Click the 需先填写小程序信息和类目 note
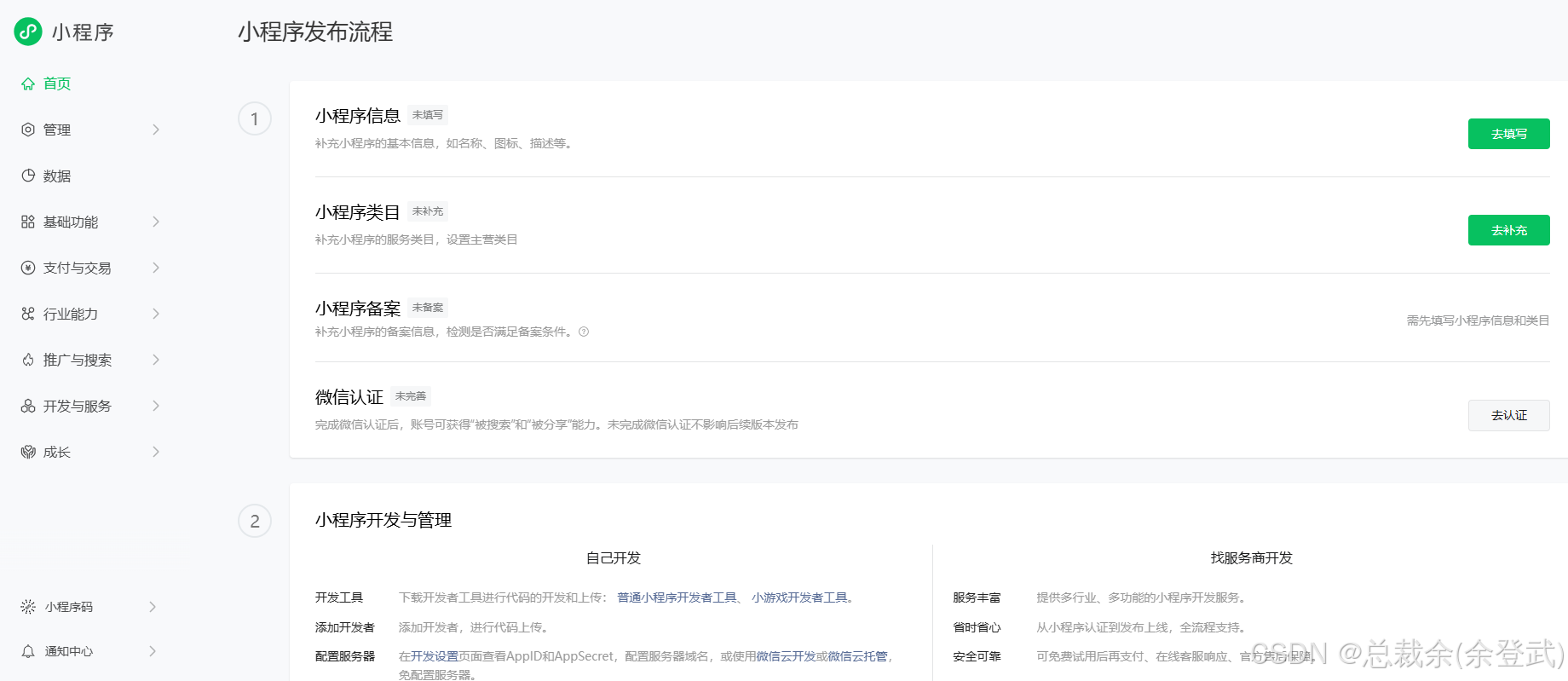 tap(1478, 320)
